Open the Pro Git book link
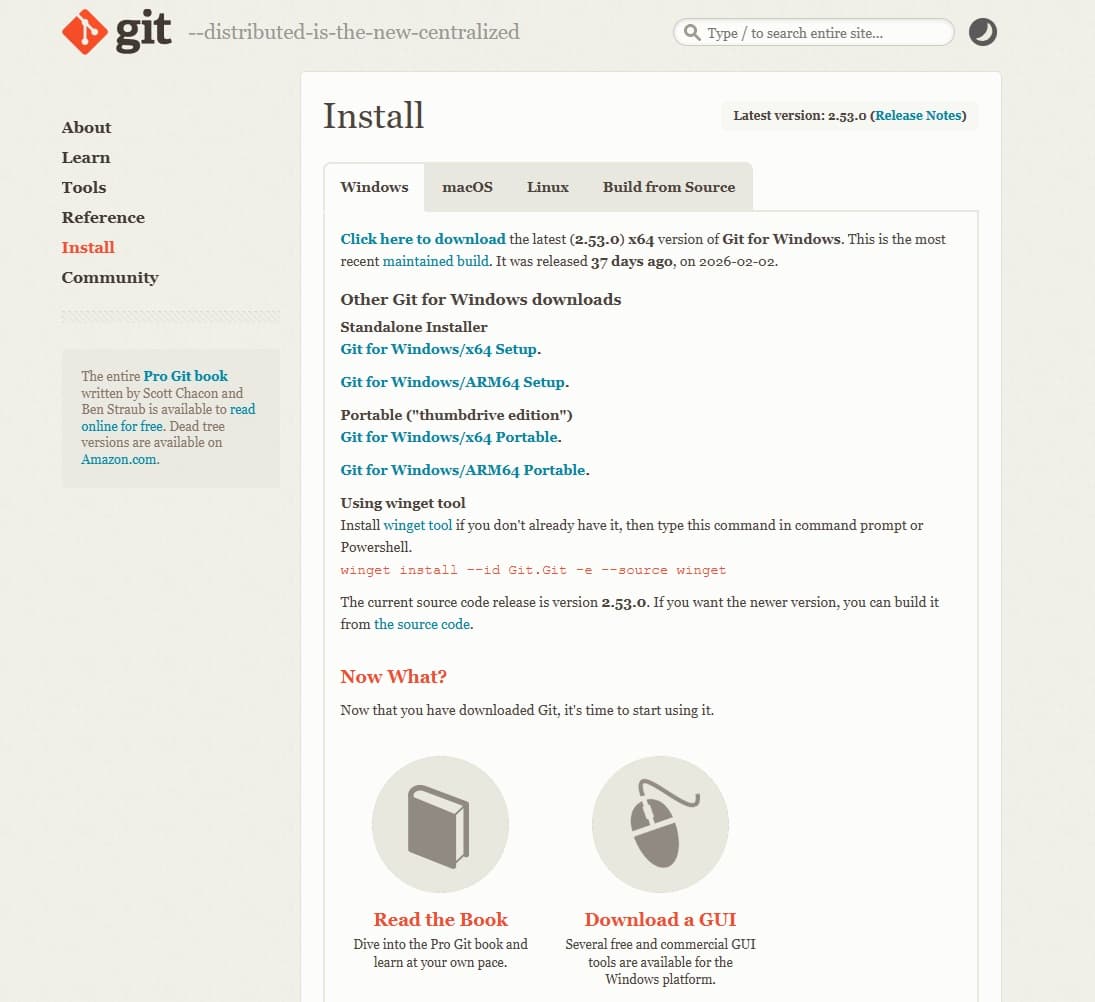This screenshot has width=1095, height=1002. click(185, 376)
